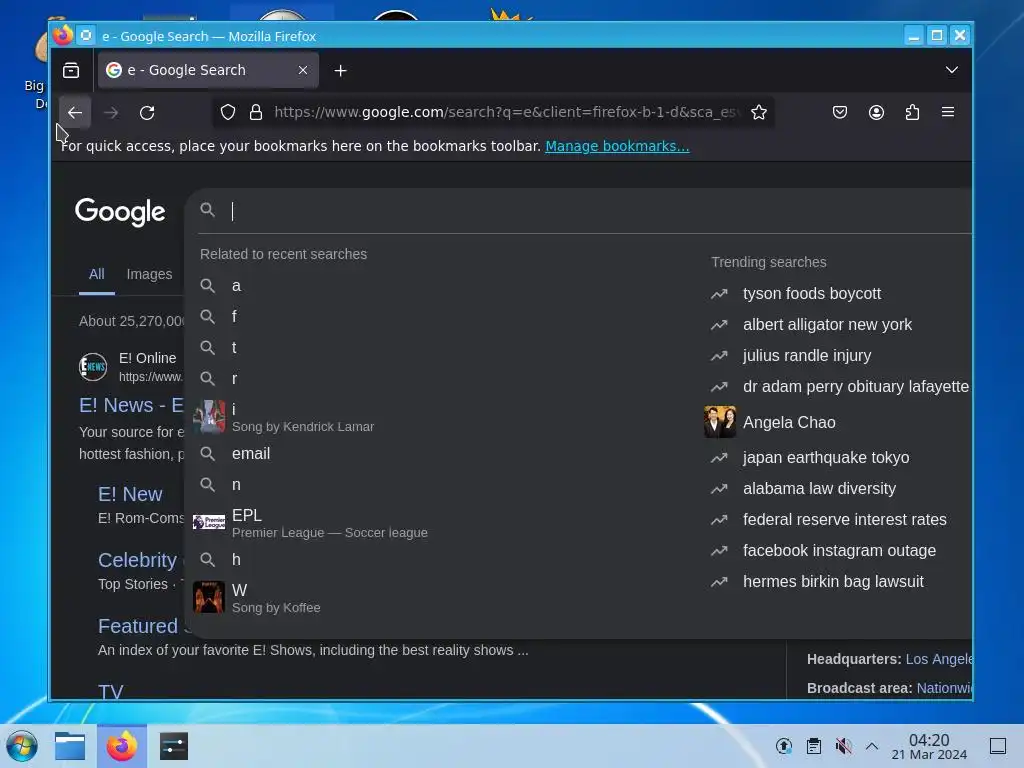Open the TV sitelink
This screenshot has height=768, width=1024.
(110, 692)
